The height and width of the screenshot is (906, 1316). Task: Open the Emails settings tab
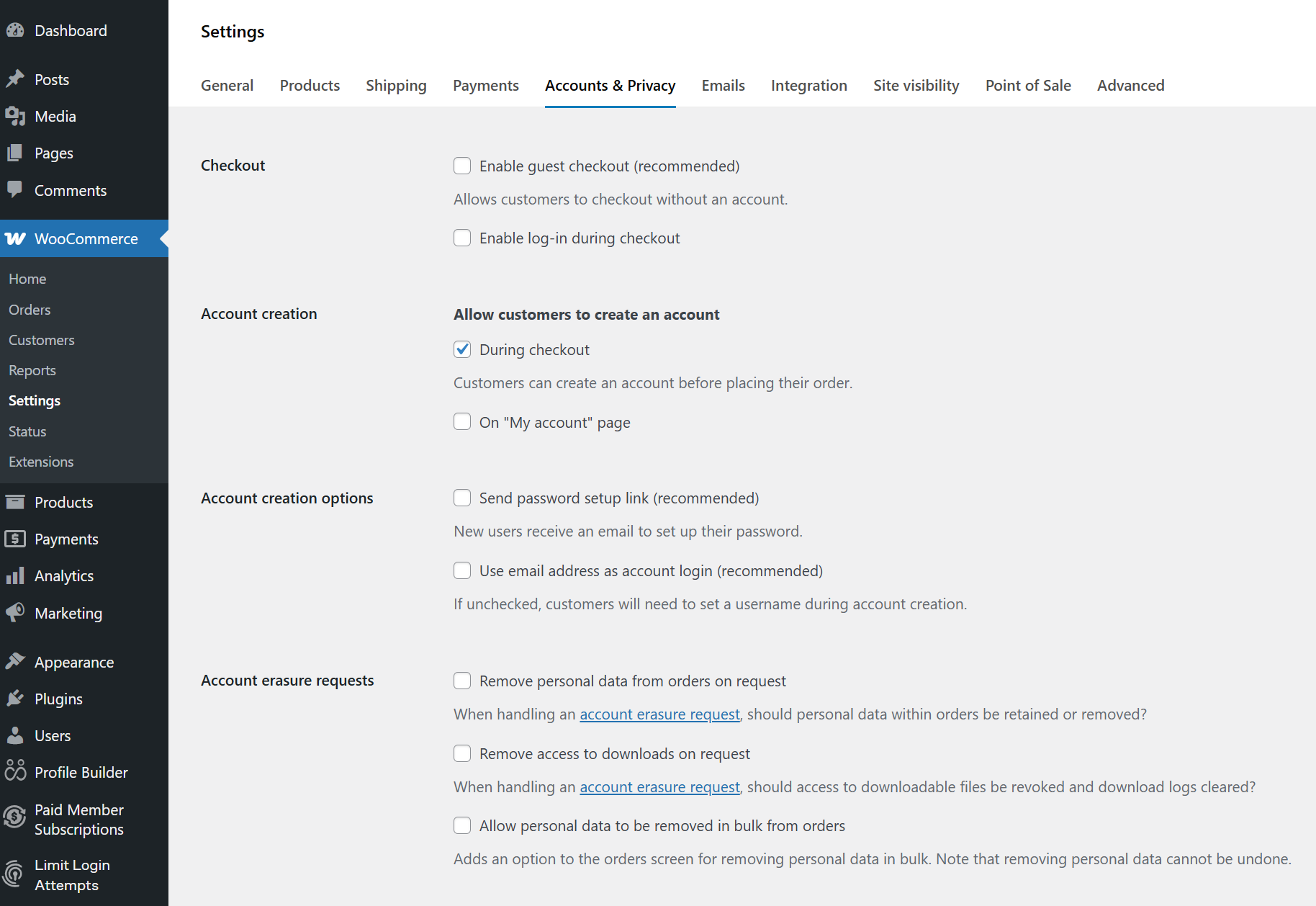pyautogui.click(x=724, y=85)
